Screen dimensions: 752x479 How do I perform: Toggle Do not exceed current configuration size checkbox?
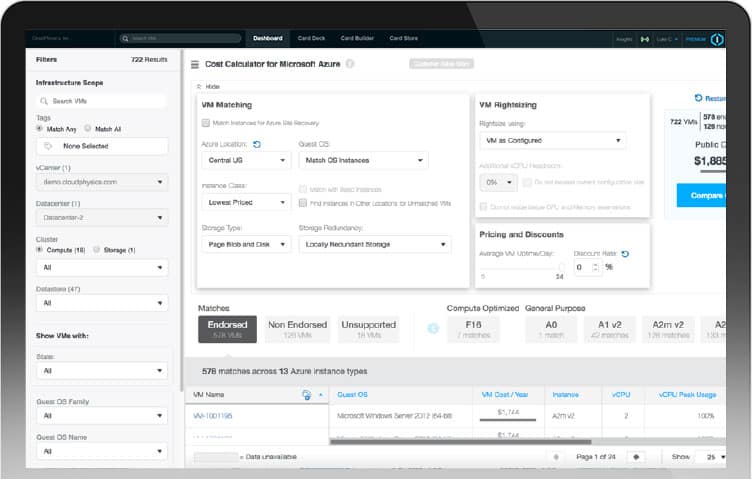pyautogui.click(x=527, y=182)
